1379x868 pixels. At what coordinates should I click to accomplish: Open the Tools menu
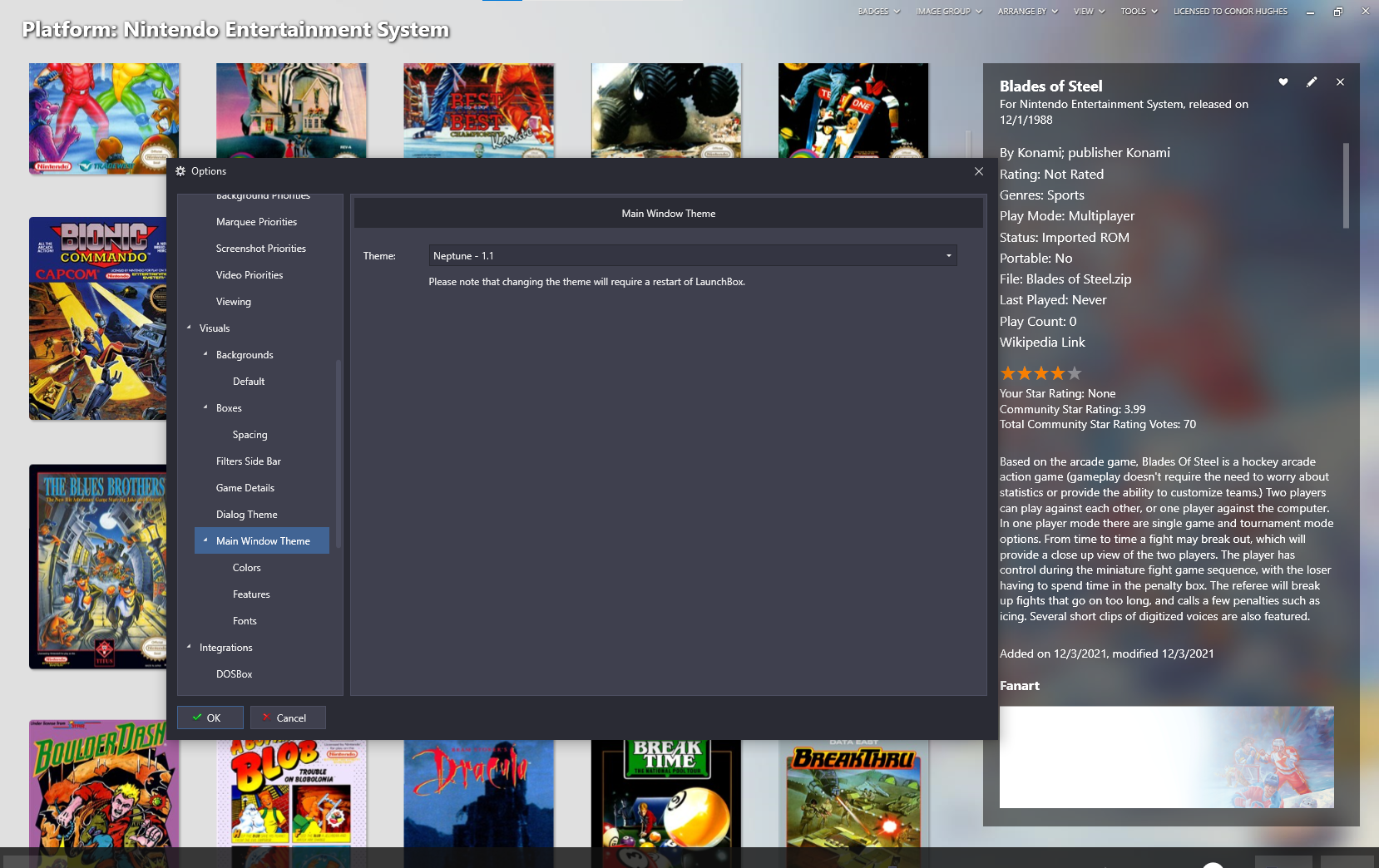[1139, 12]
